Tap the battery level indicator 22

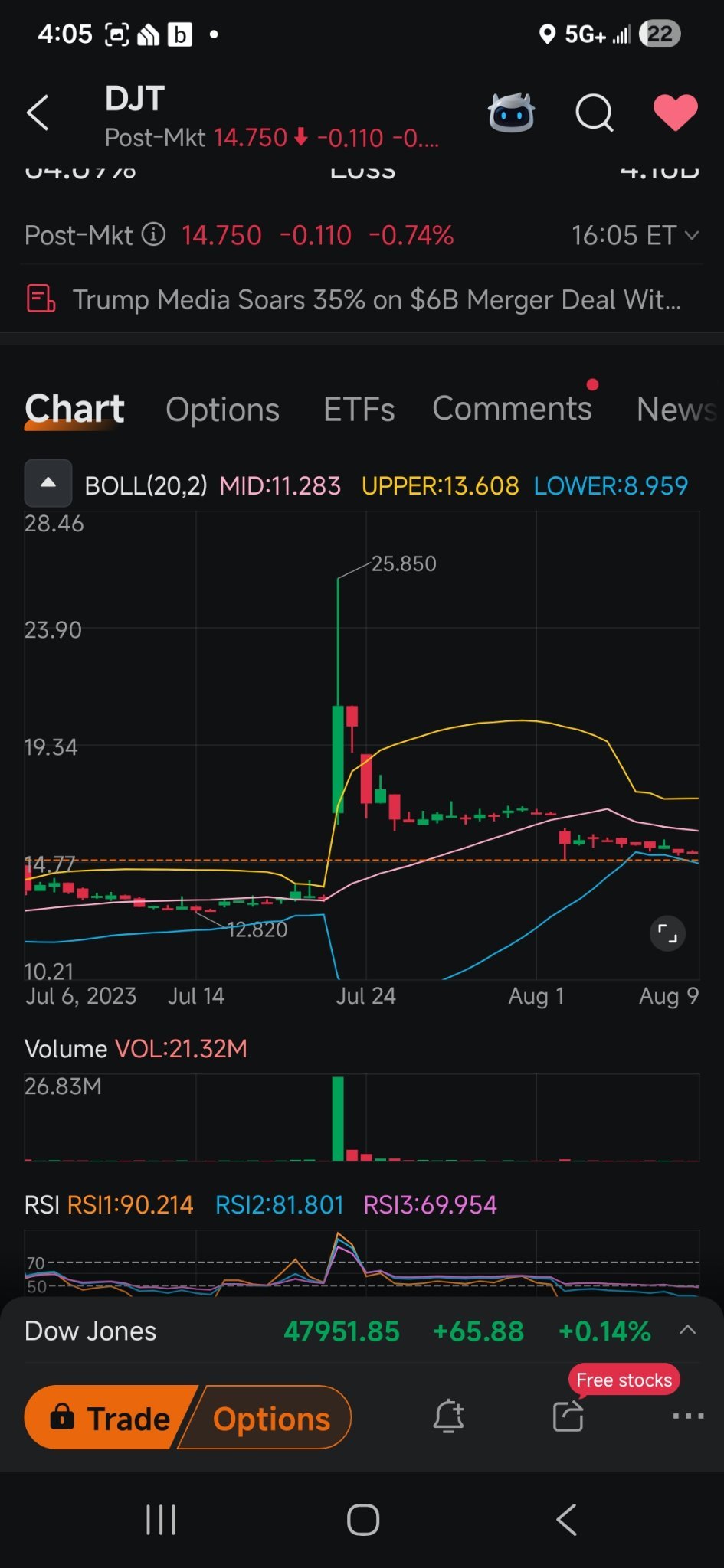point(660,34)
